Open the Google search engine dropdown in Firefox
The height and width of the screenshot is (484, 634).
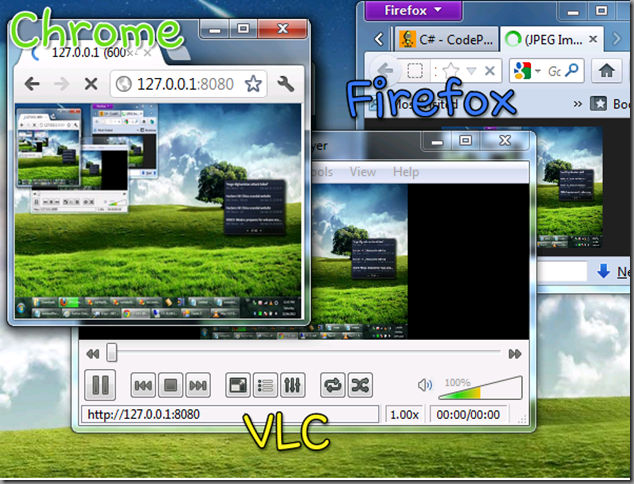528,71
